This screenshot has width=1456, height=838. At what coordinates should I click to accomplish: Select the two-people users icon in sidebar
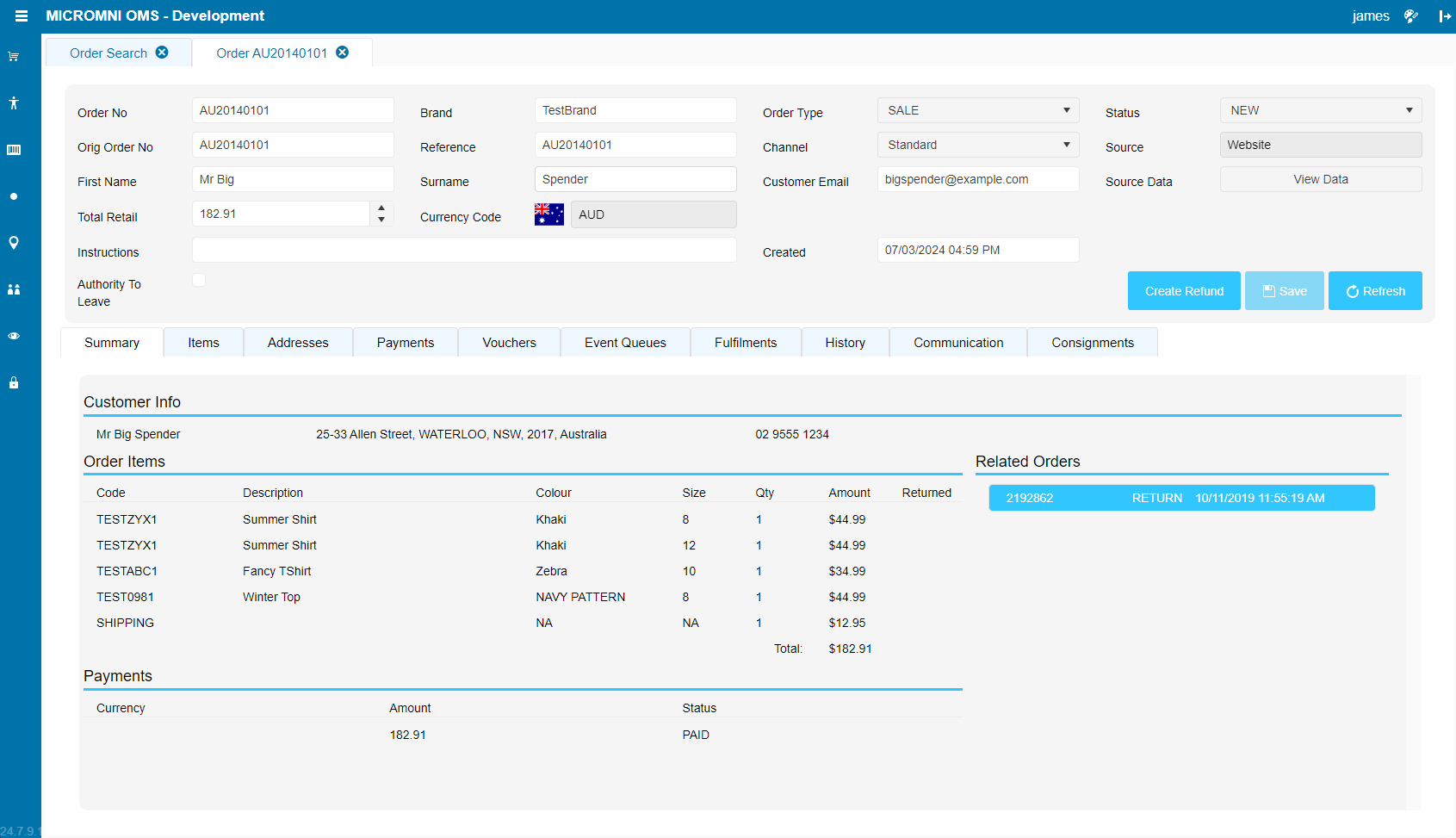click(x=13, y=289)
